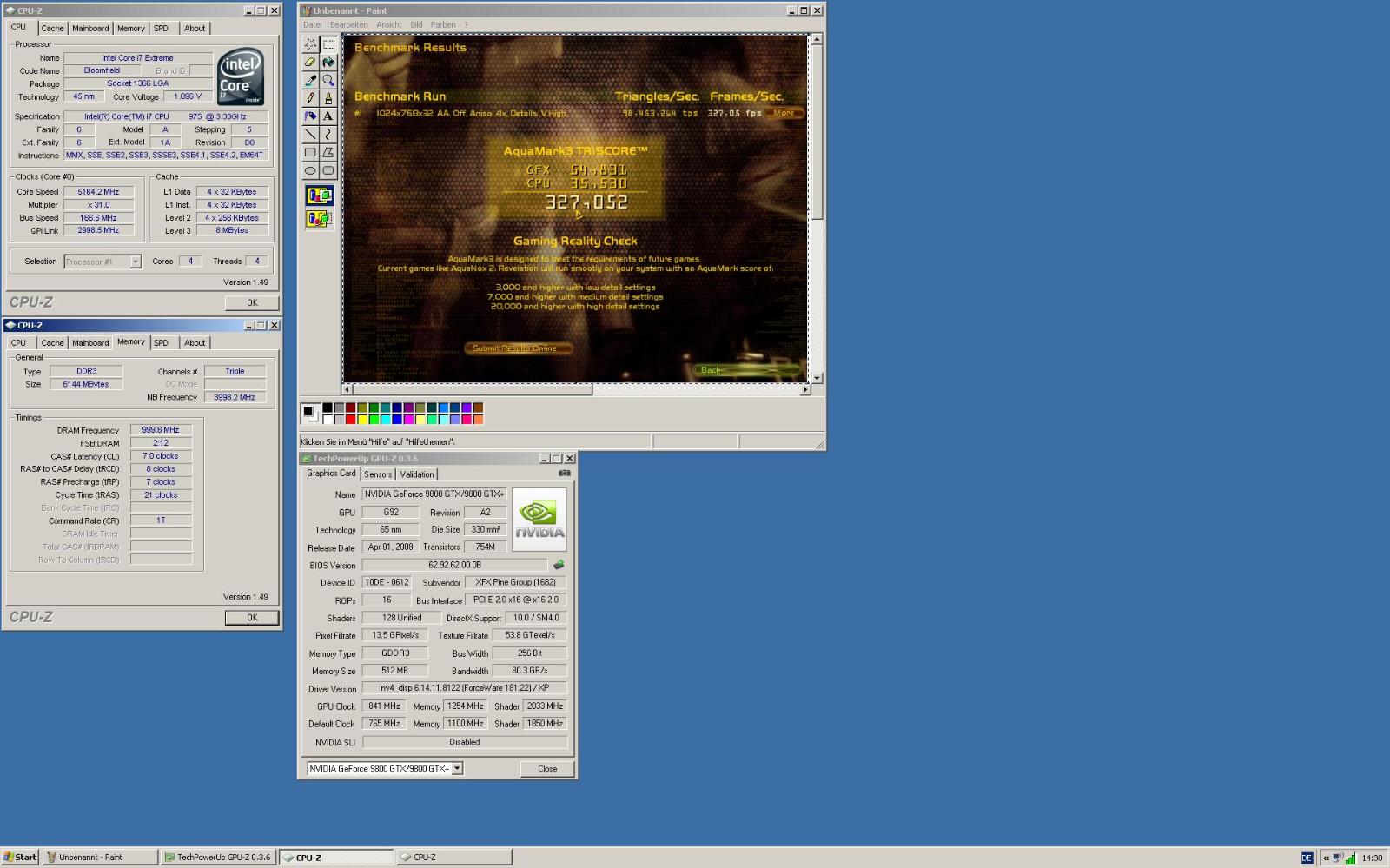The height and width of the screenshot is (868, 1390).
Task: Click the Driver Version field in GPU-Z
Action: 465,688
